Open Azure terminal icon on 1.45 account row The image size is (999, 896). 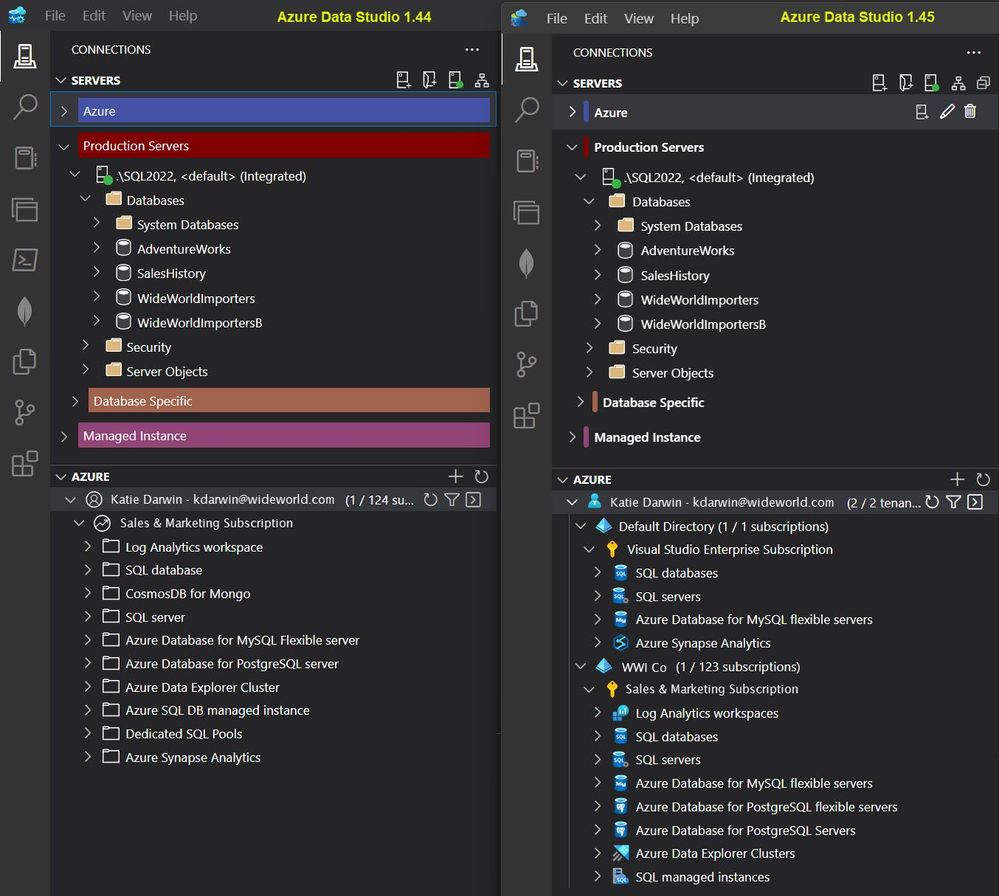pos(975,502)
